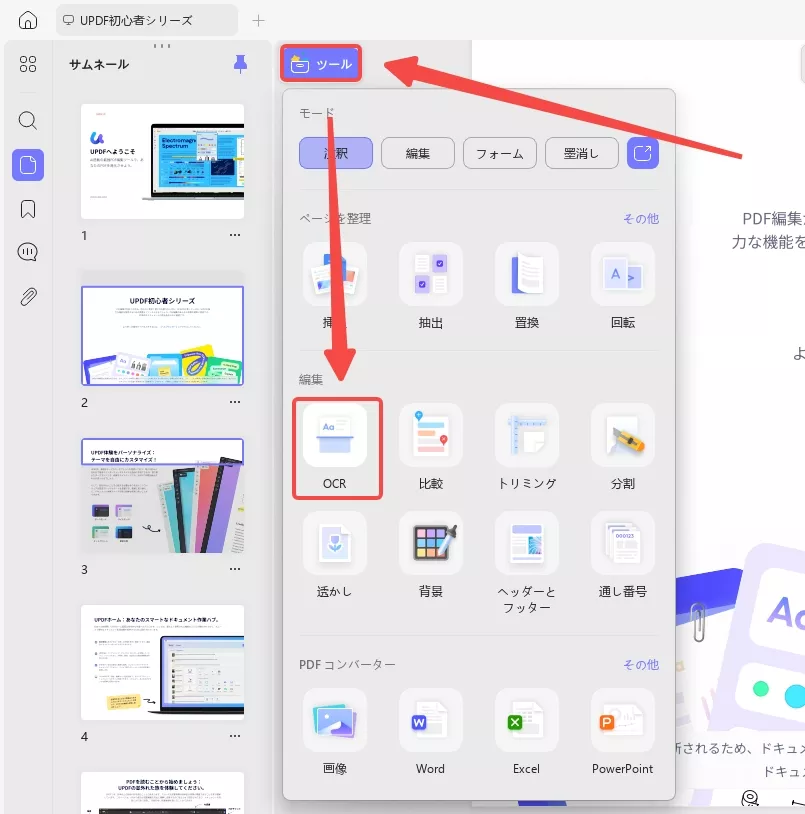The image size is (805, 814).
Task: Choose the 抽出 extract pages tool
Action: click(x=431, y=286)
